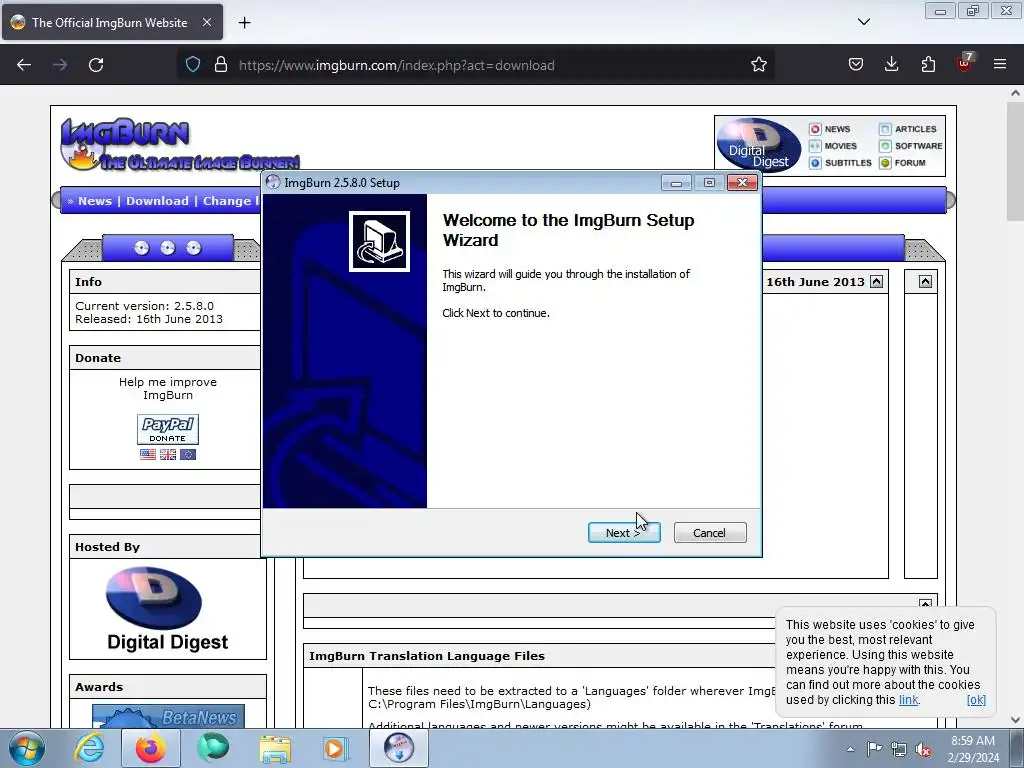The height and width of the screenshot is (768, 1024).
Task: Click 'Current version: 2.5.8.0' text
Action: coord(144,306)
